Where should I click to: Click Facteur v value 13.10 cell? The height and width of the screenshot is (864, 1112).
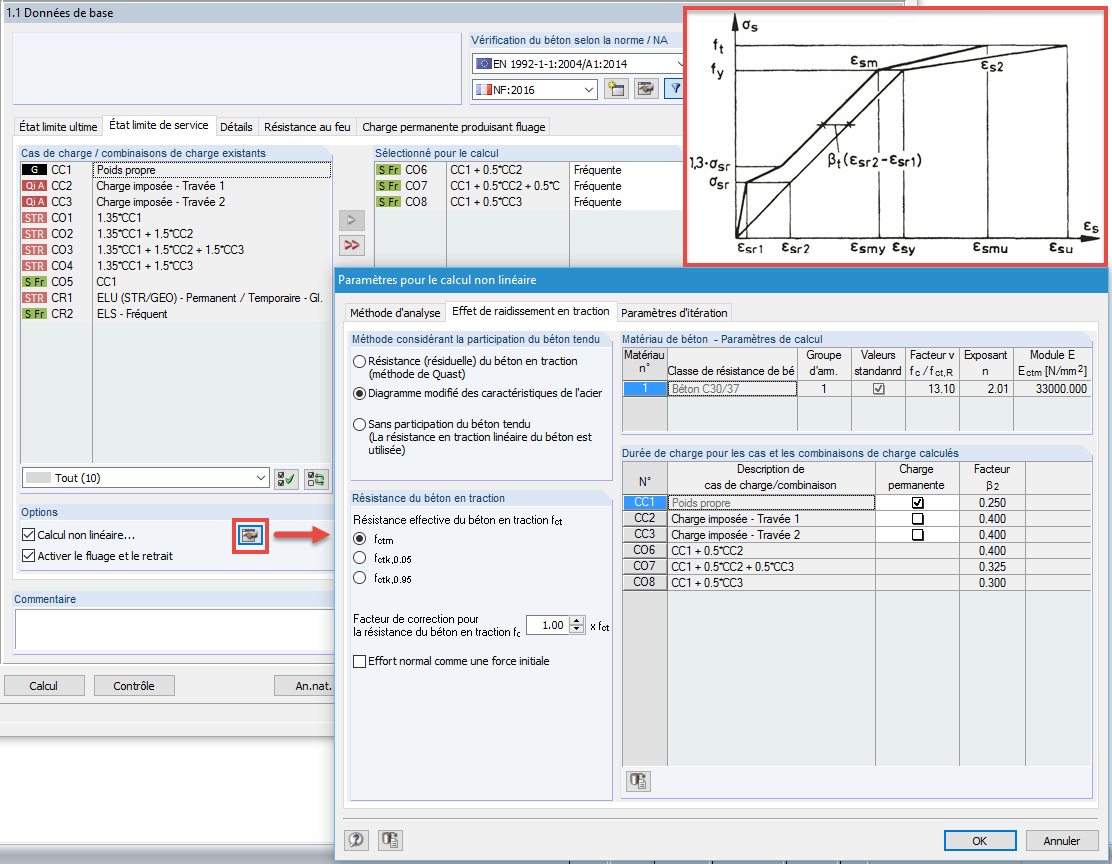[x=932, y=389]
